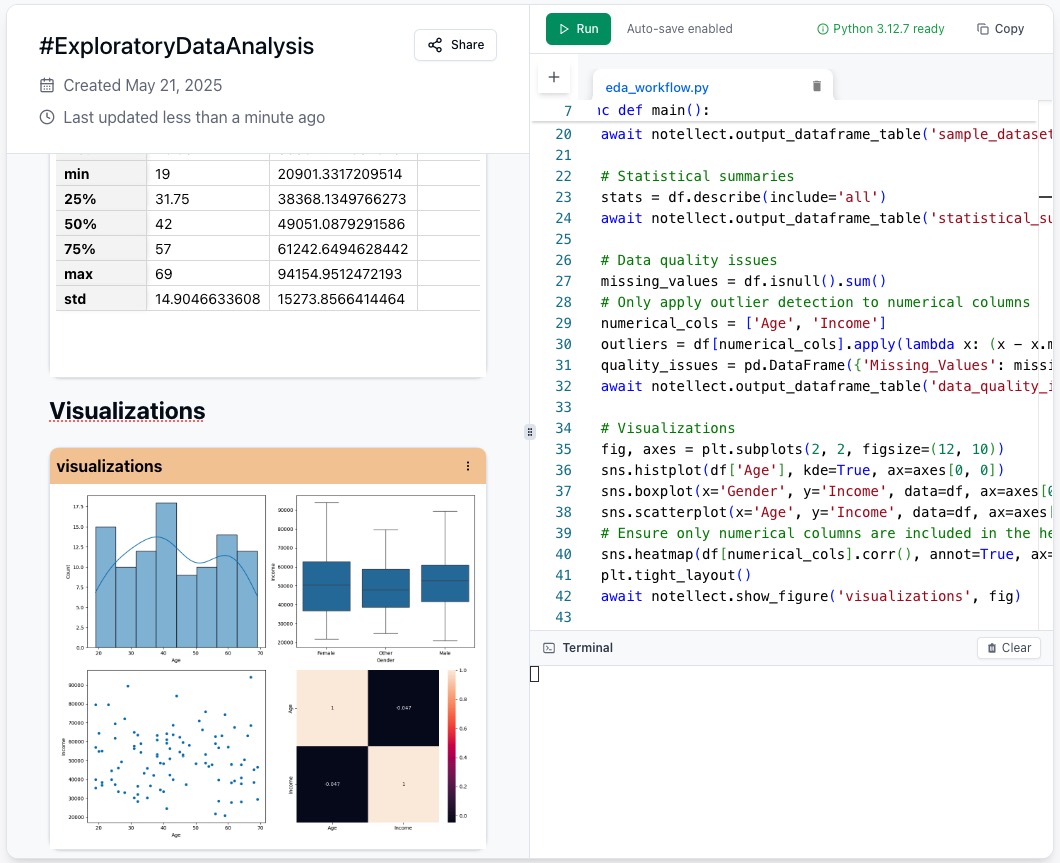Select the value 14.9046633608
The width and height of the screenshot is (1060, 863).
208,299
